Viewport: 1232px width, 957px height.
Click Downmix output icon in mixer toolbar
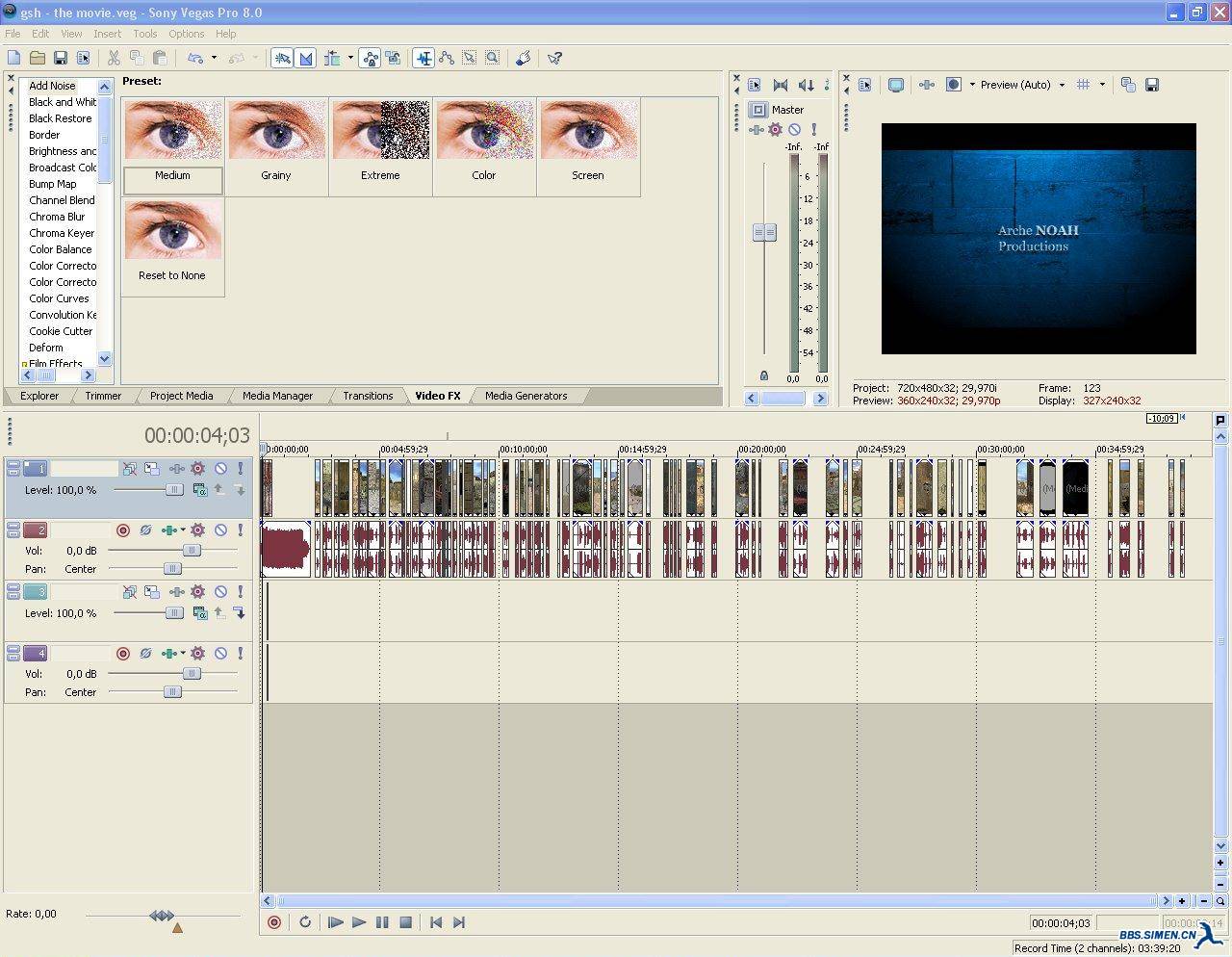781,85
